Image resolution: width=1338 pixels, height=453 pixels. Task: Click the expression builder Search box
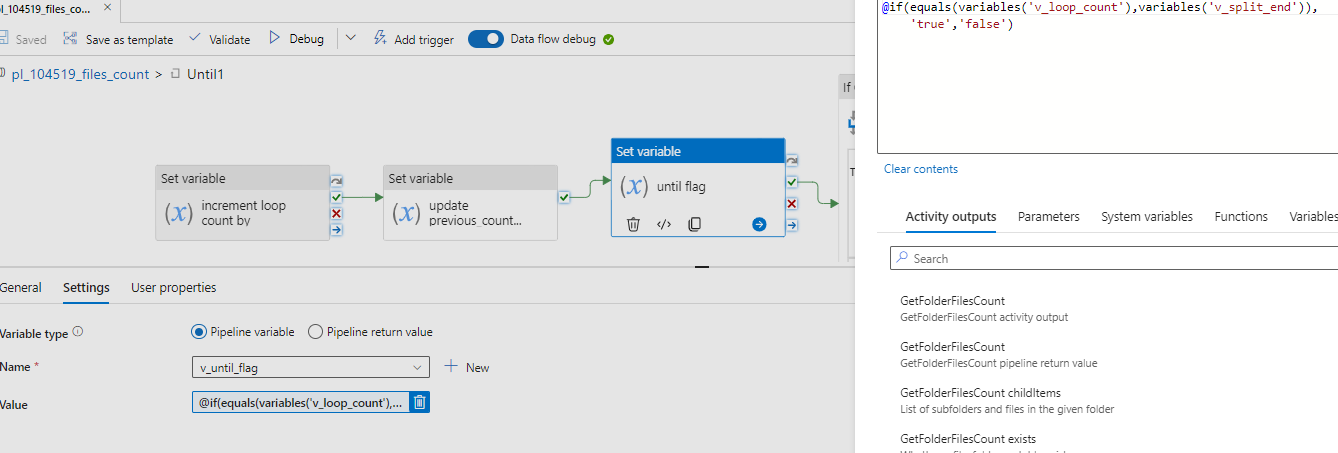[x=1113, y=258]
